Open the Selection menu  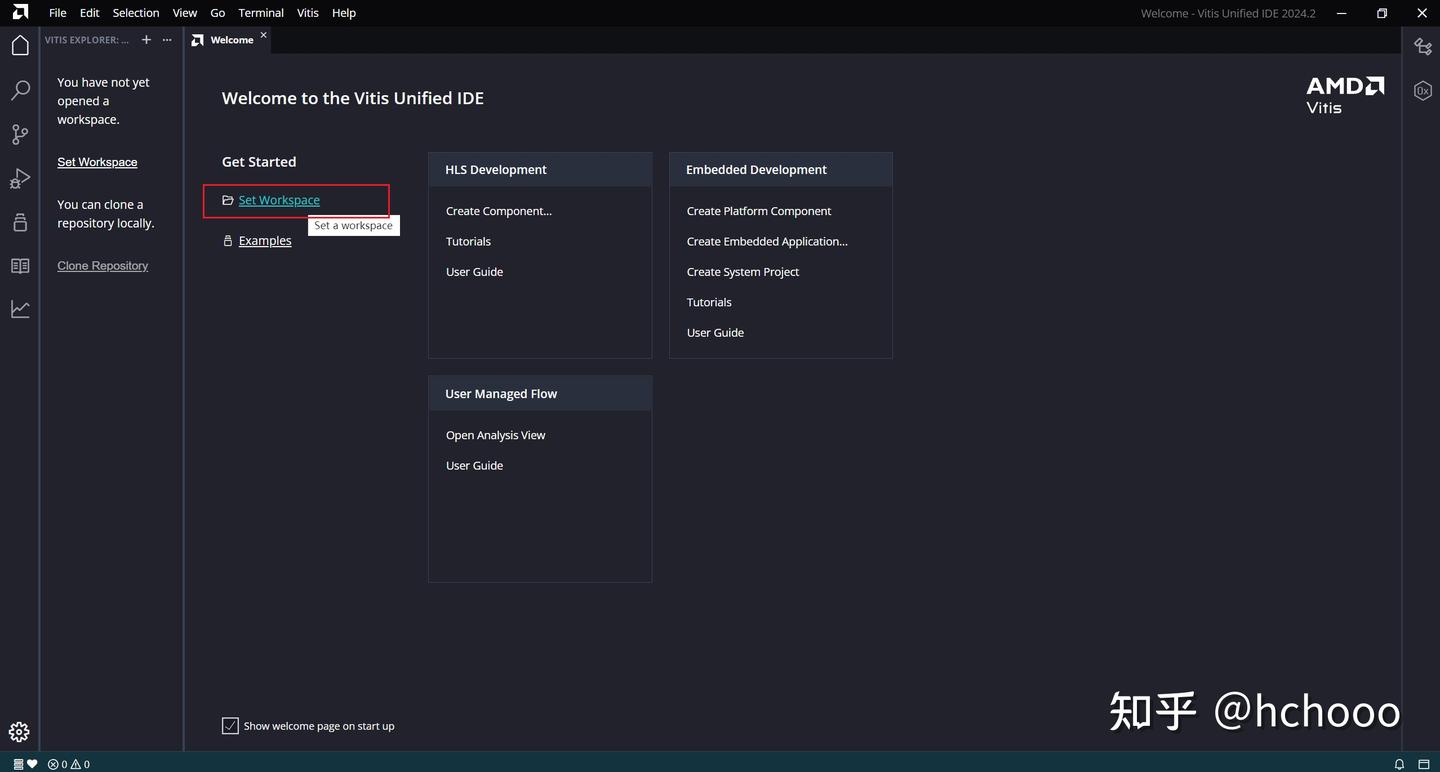(x=136, y=13)
